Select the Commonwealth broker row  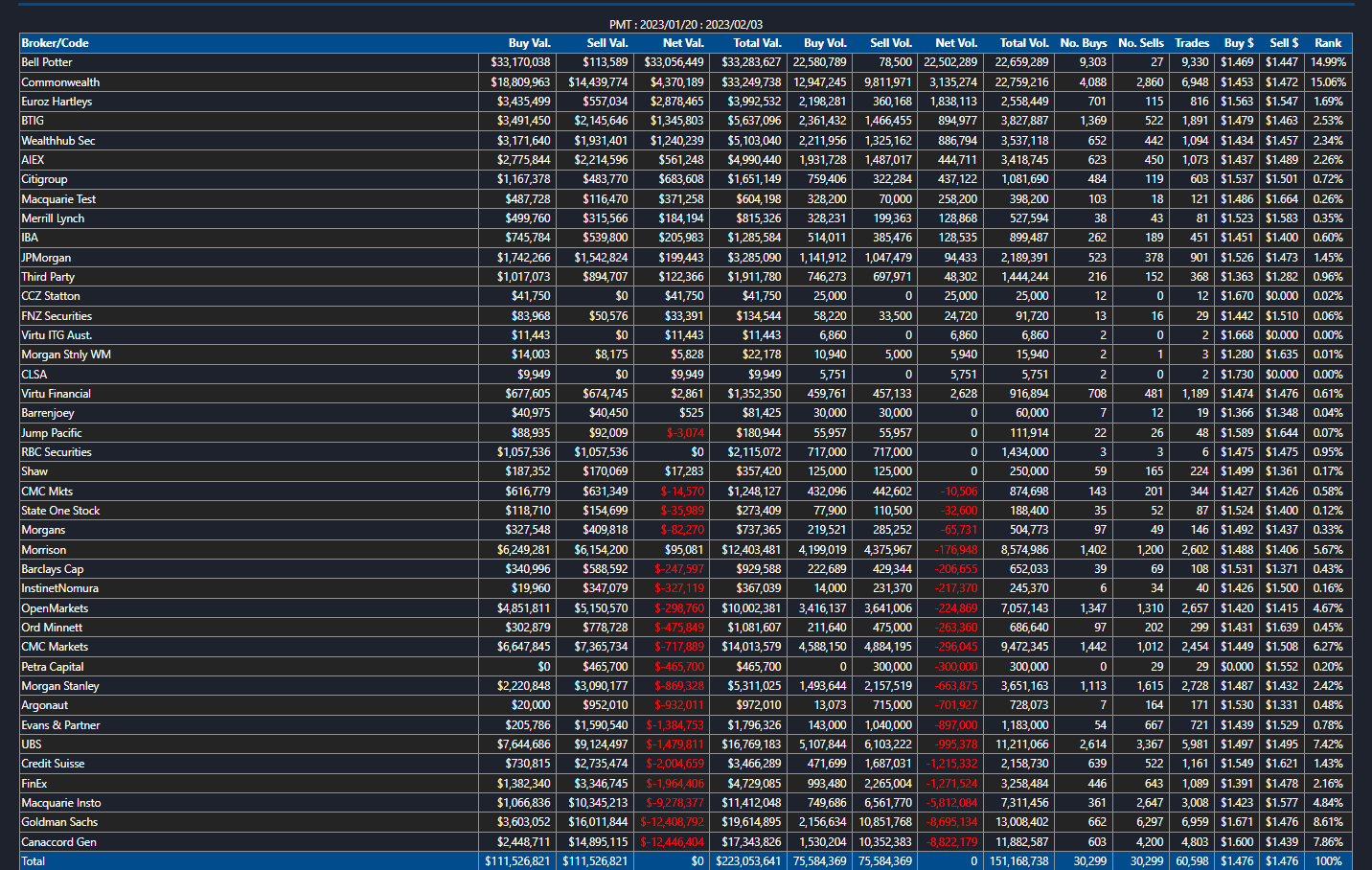click(x=686, y=82)
